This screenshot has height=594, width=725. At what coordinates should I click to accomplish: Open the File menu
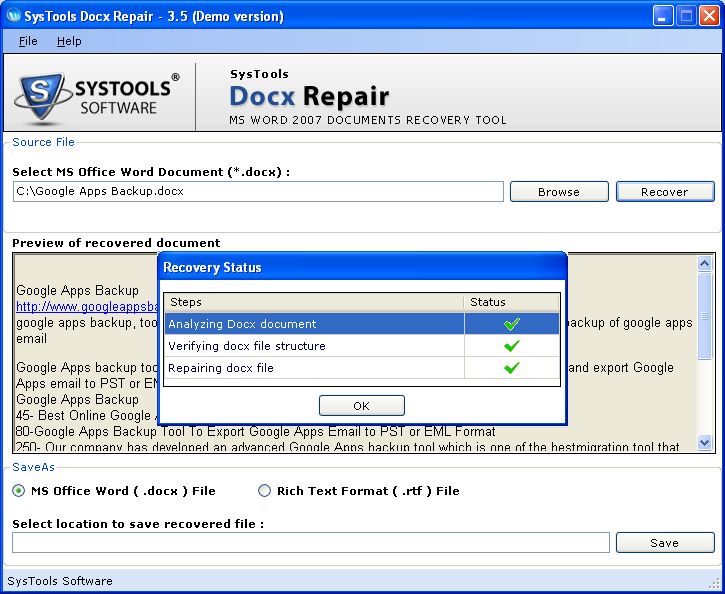28,41
